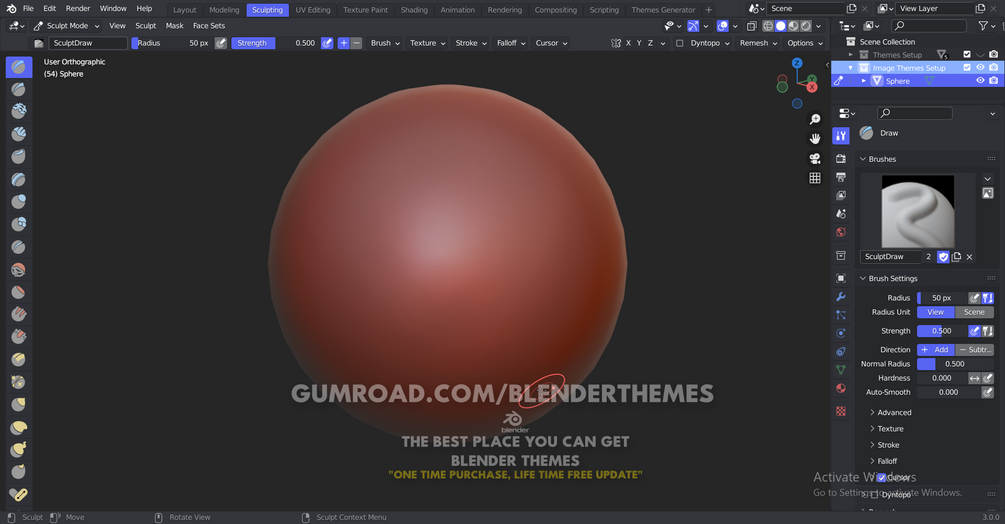Select the Clay Strips brush tool
The image size is (1005, 524).
click(19, 133)
